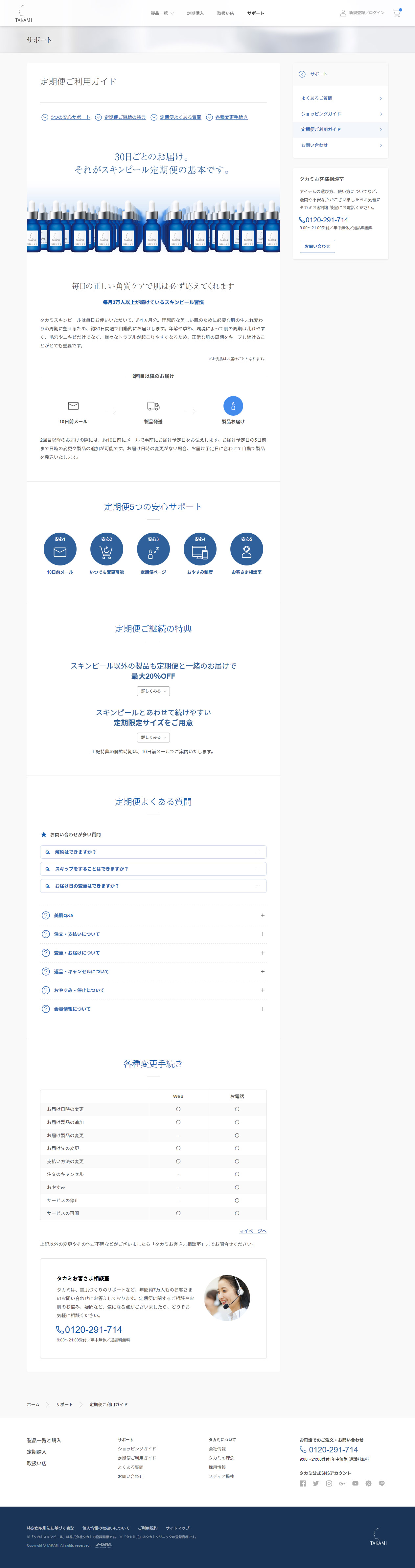Open the 製品一覧 dropdown in top navigation
The image size is (415, 1568).
click(x=163, y=13)
